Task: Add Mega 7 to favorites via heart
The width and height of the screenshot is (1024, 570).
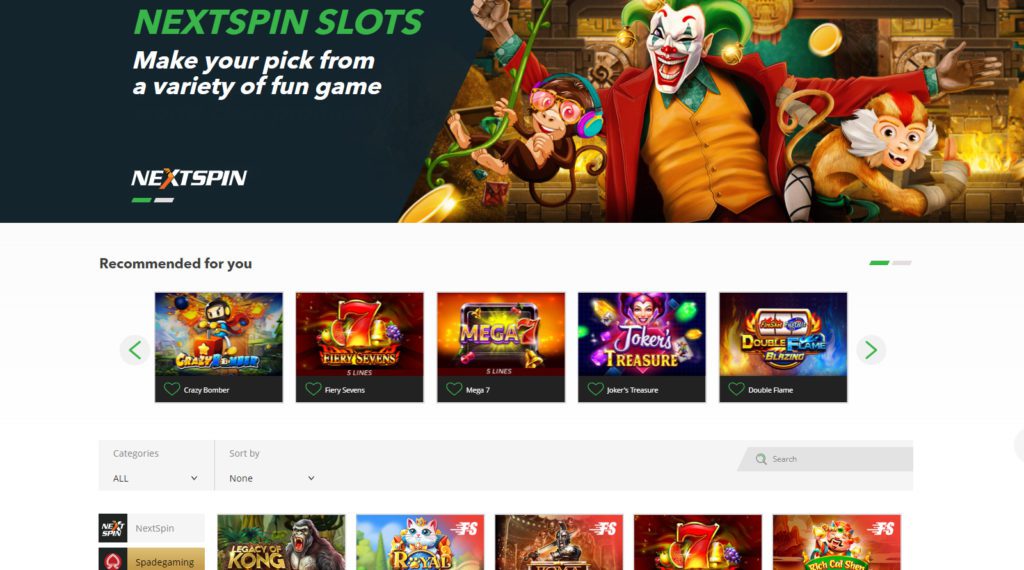Action: click(454, 389)
